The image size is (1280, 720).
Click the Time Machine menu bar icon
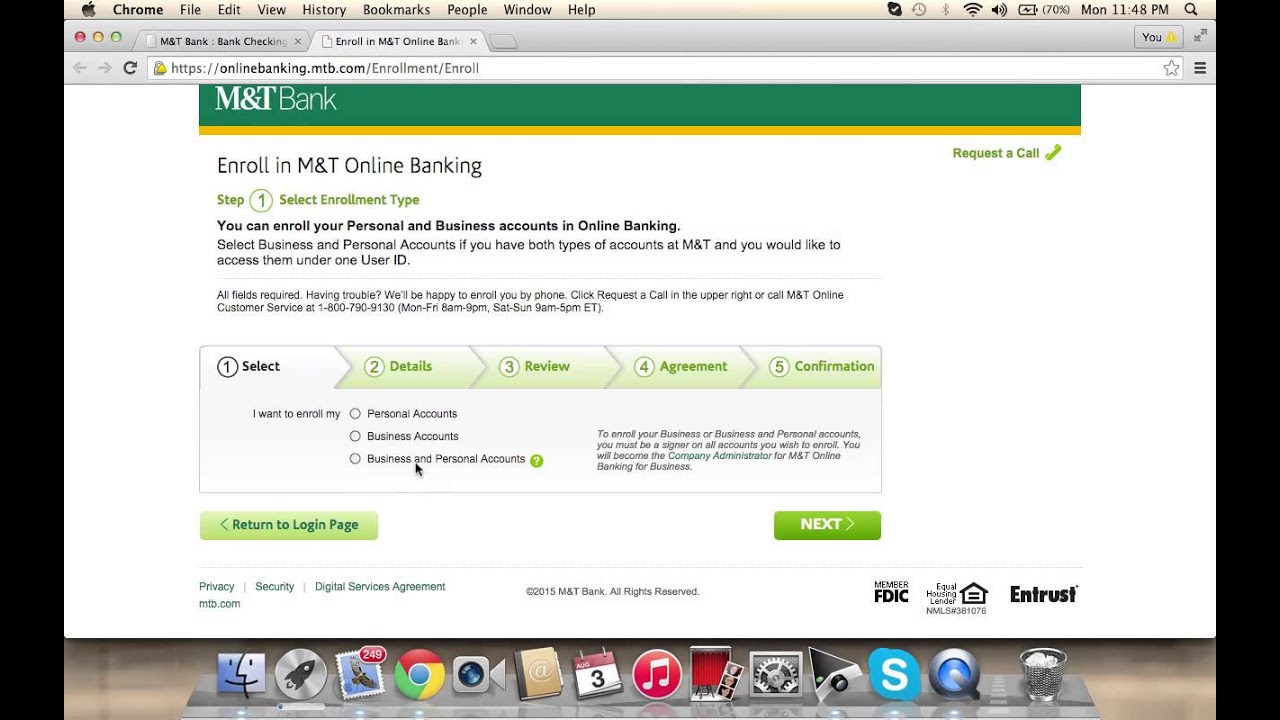tap(919, 9)
